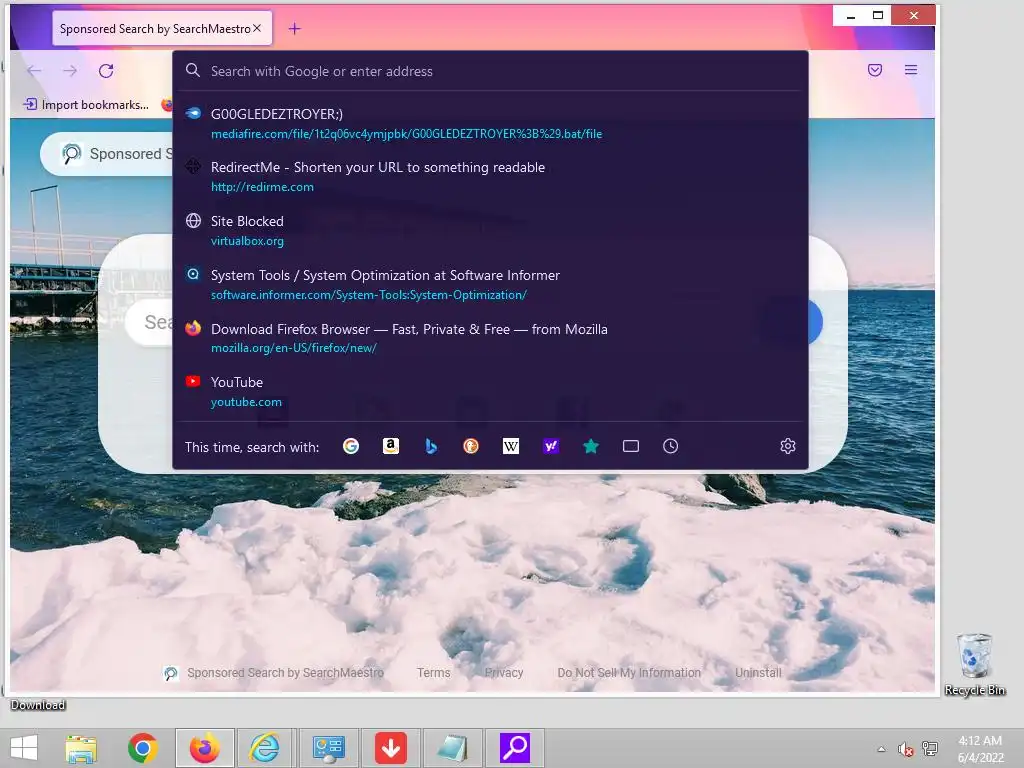Click Privacy link in page footer
Image resolution: width=1024 pixels, height=768 pixels.
[504, 673]
